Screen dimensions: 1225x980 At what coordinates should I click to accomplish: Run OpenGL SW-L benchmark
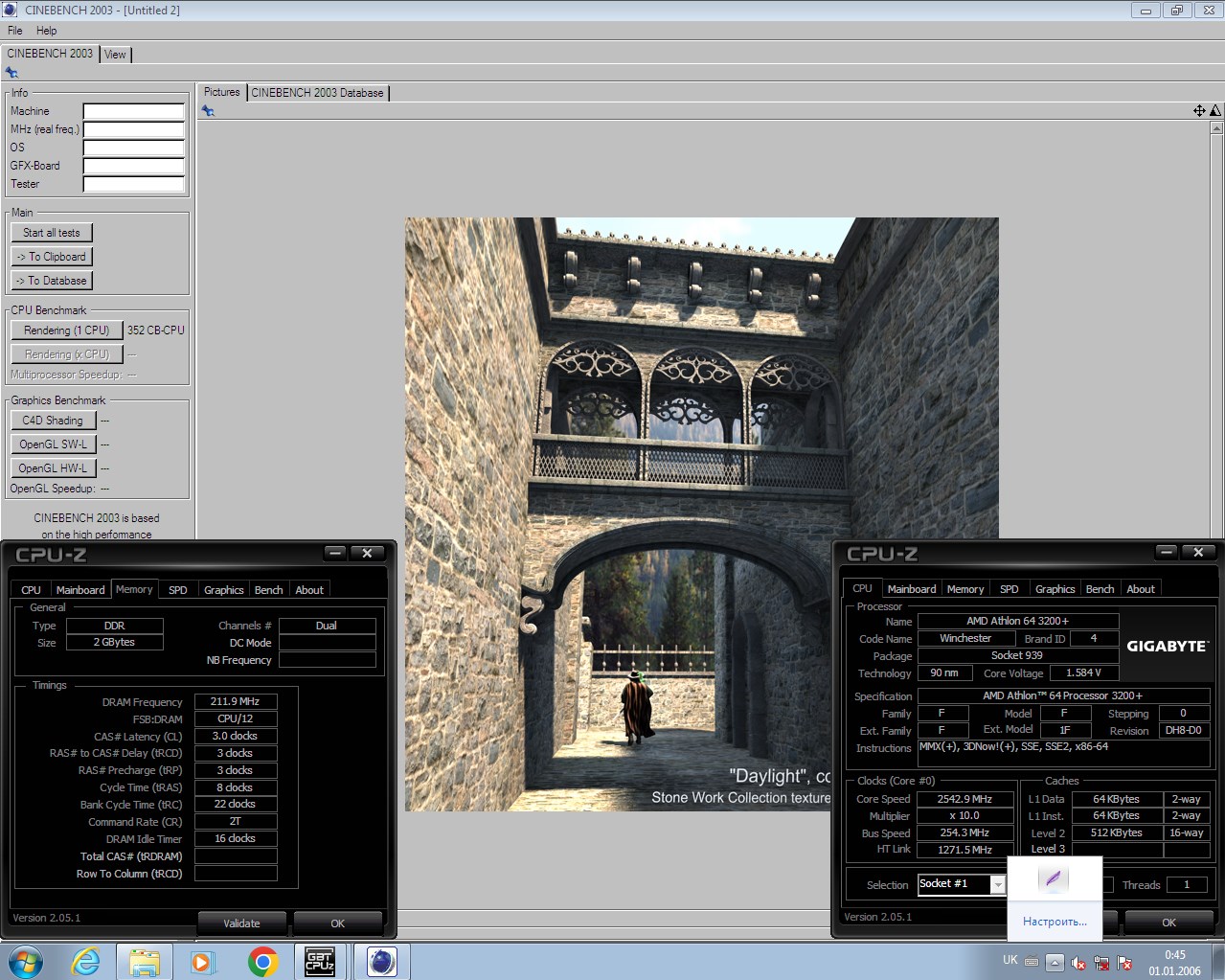[53, 444]
